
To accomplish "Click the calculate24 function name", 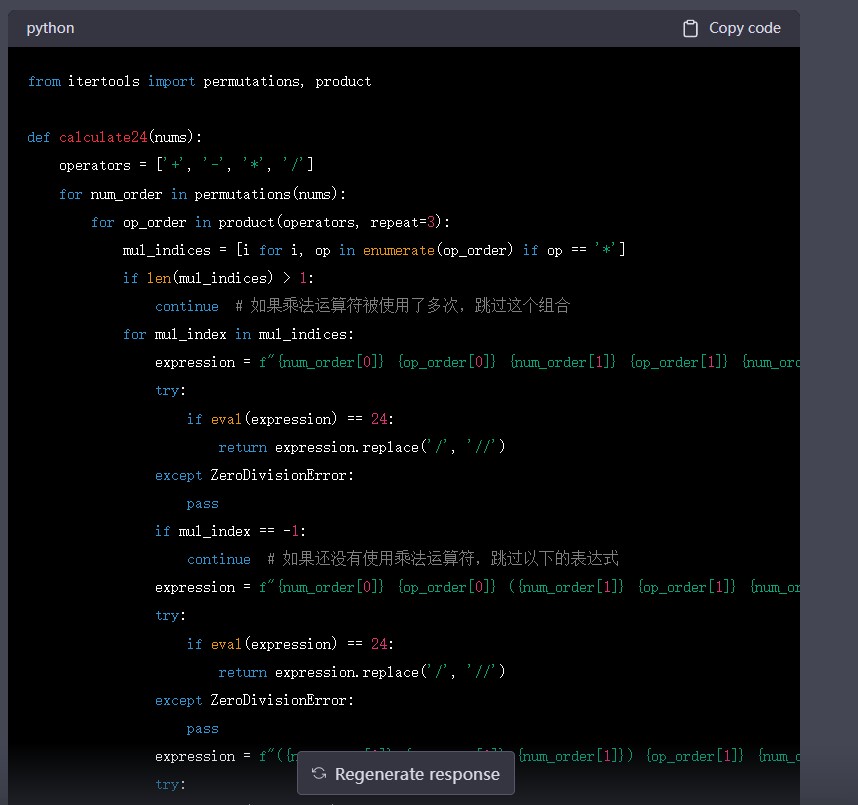I will pos(102,137).
